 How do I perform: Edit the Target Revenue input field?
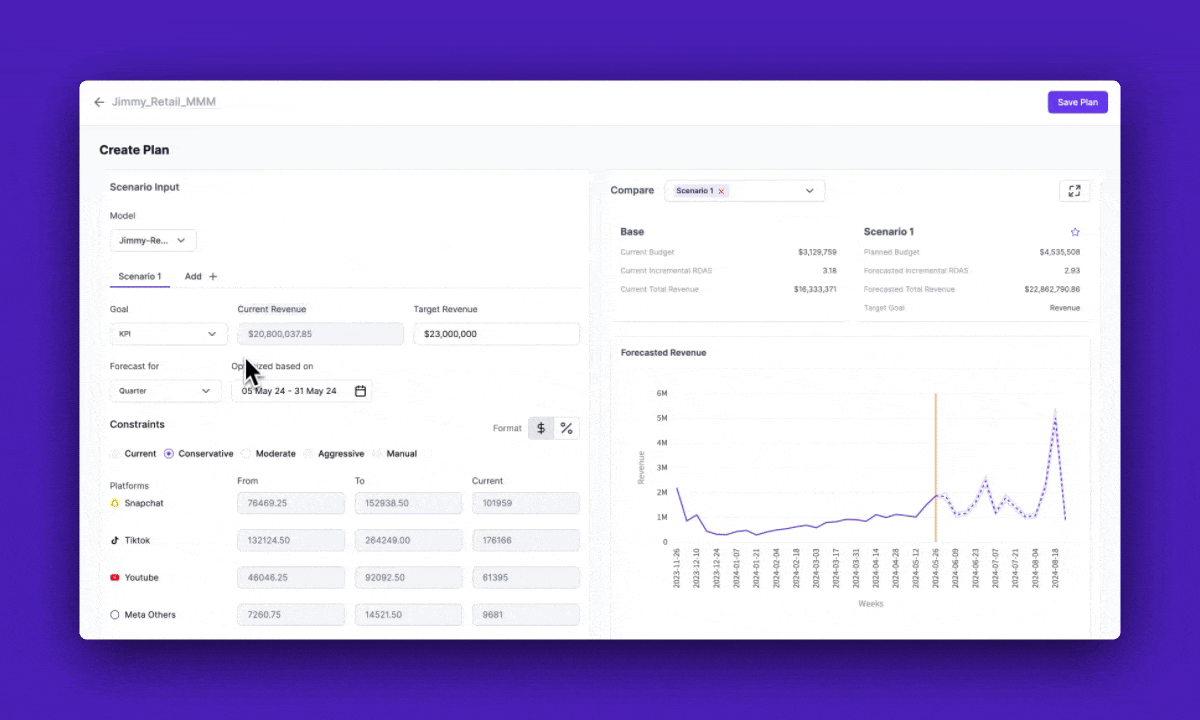pyautogui.click(x=496, y=334)
